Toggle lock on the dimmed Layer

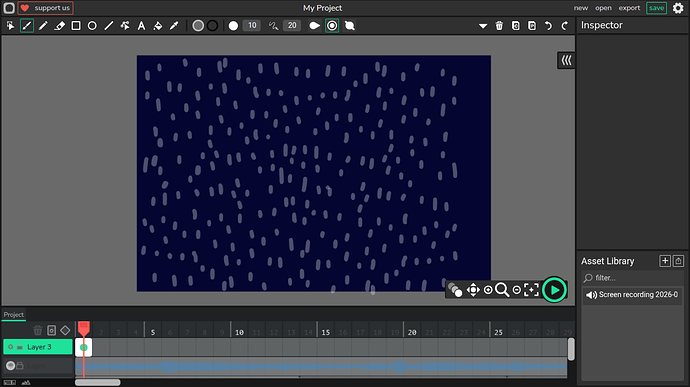(20, 365)
